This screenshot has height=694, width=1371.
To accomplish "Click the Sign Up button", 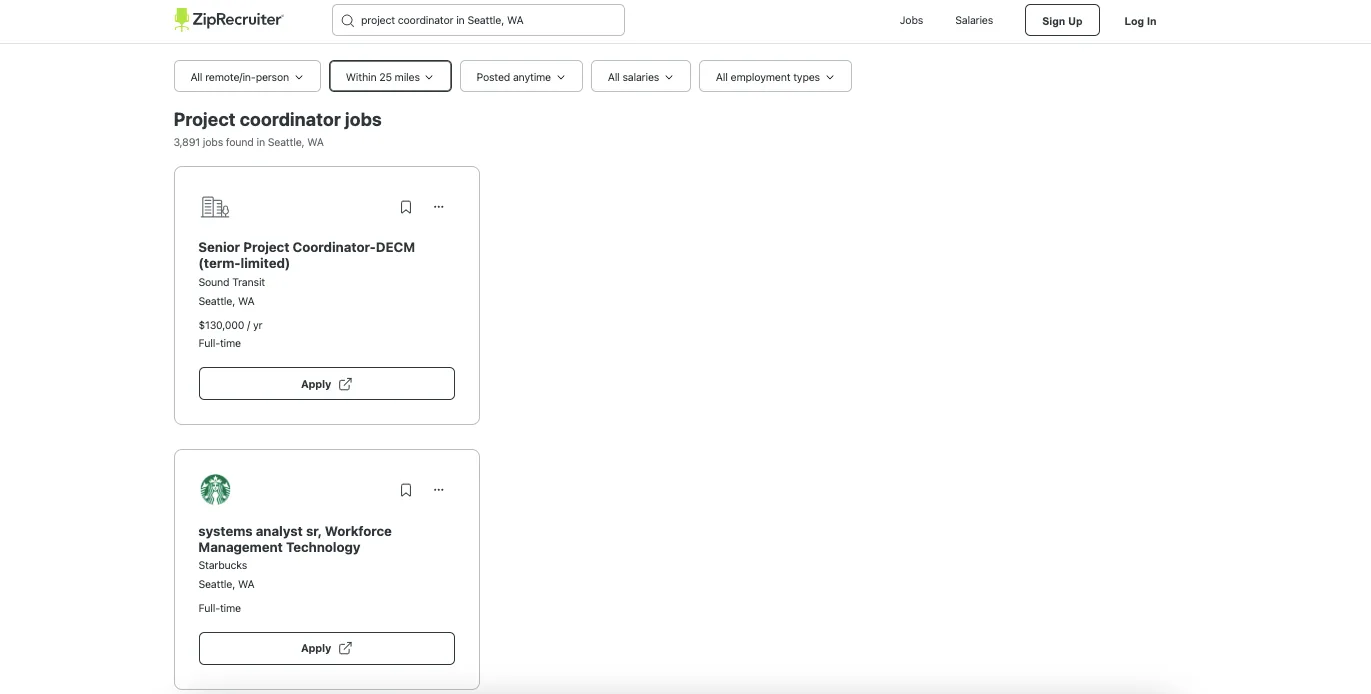I will pyautogui.click(x=1062, y=20).
